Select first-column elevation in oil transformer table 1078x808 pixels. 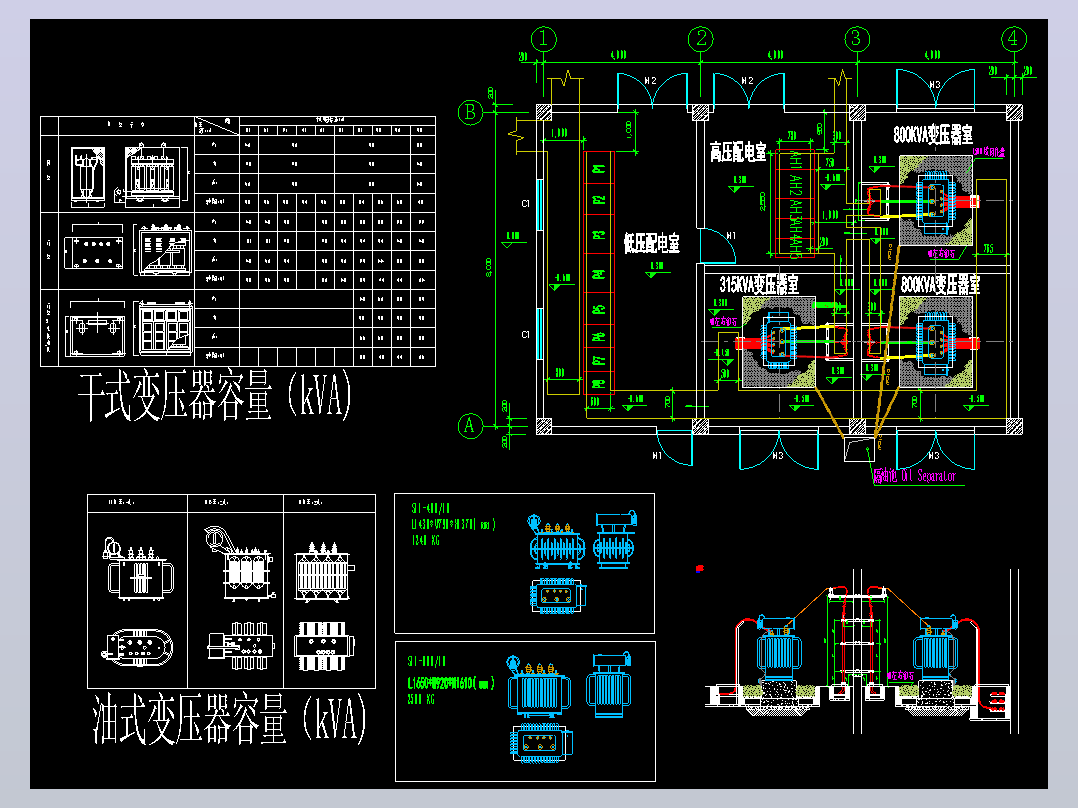pos(138,569)
